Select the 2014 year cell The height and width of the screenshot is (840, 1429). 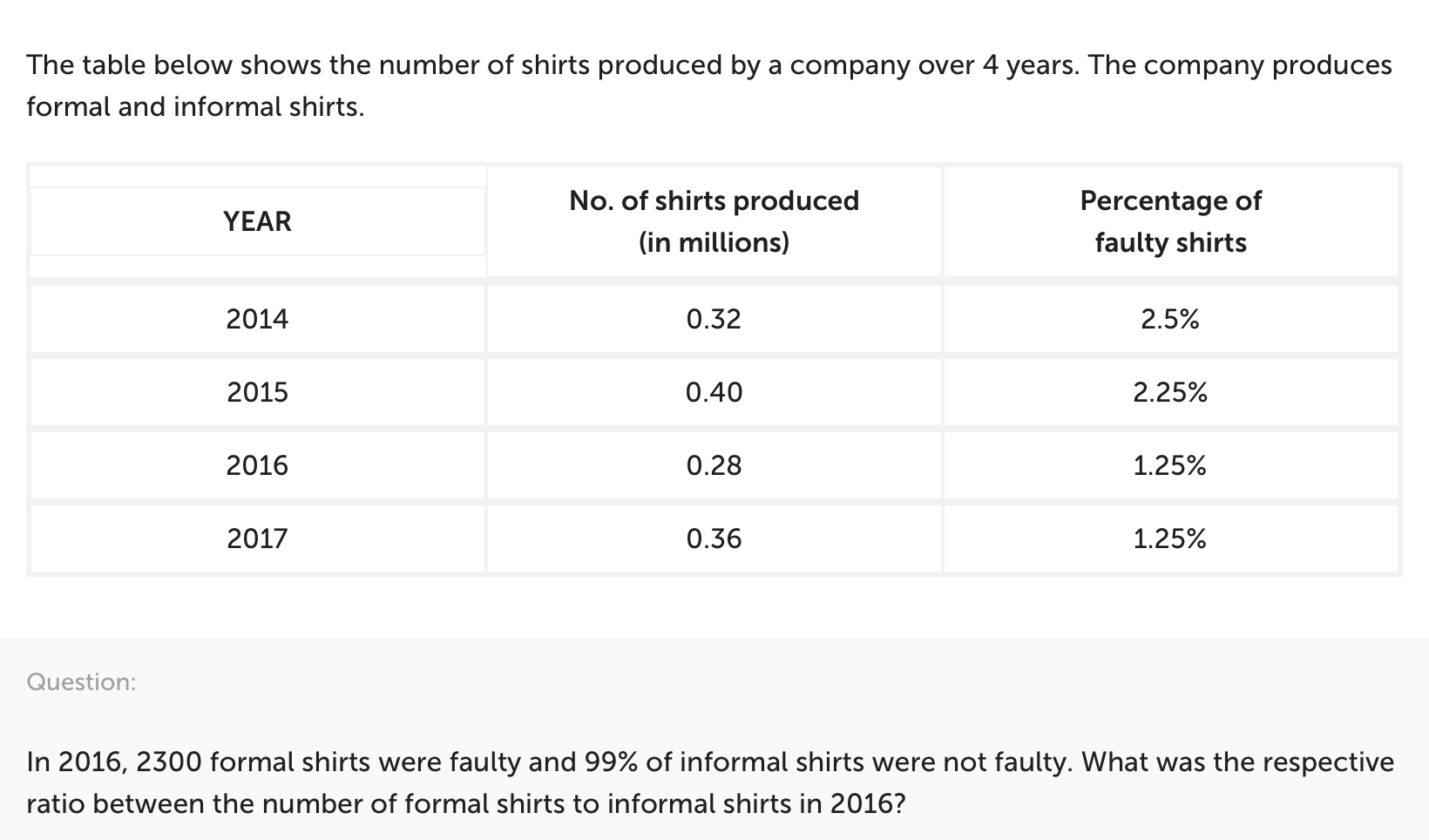257,319
